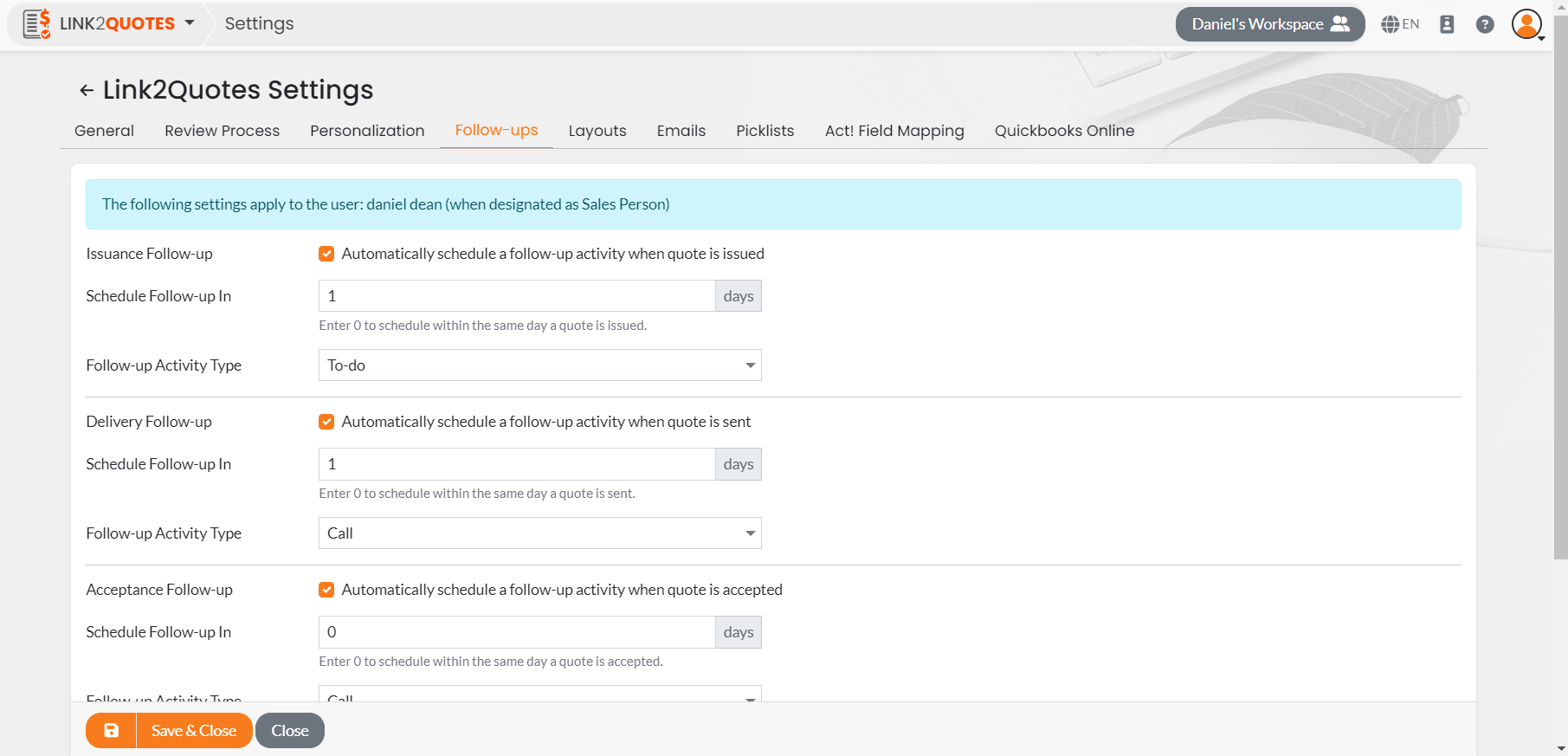Screen dimensions: 1568x756
Task: Click the scrollbar down arrow
Action: pos(1560,748)
